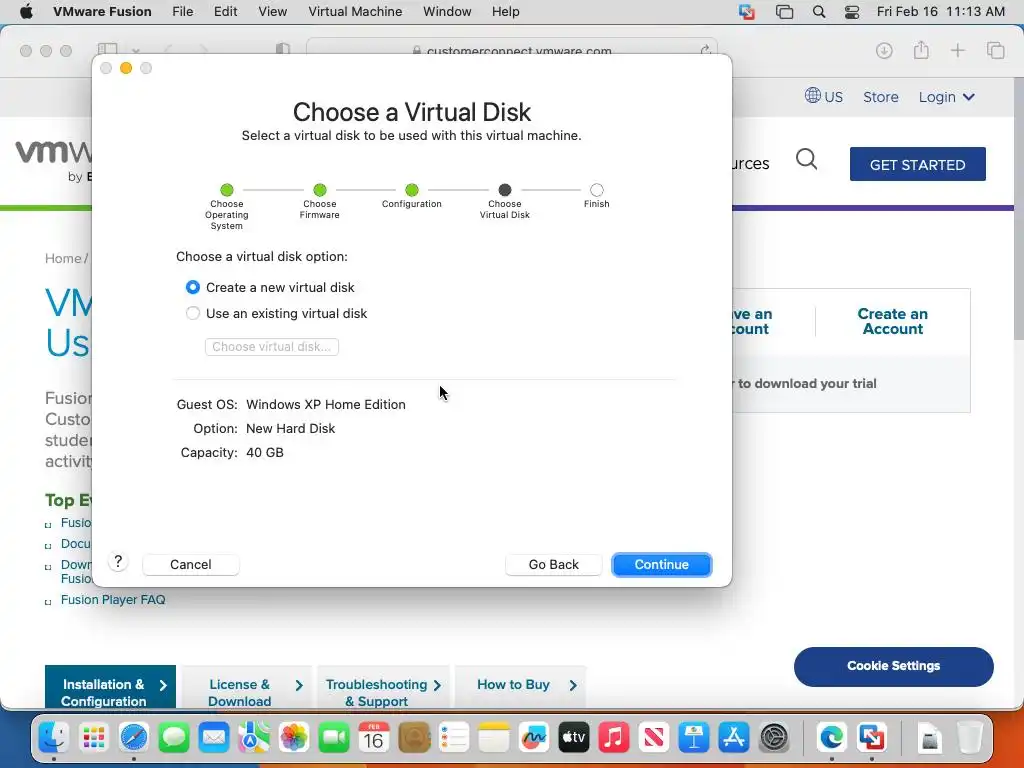Click VMware Fusion menu bar status icon
1024x768 pixels.
click(746, 12)
